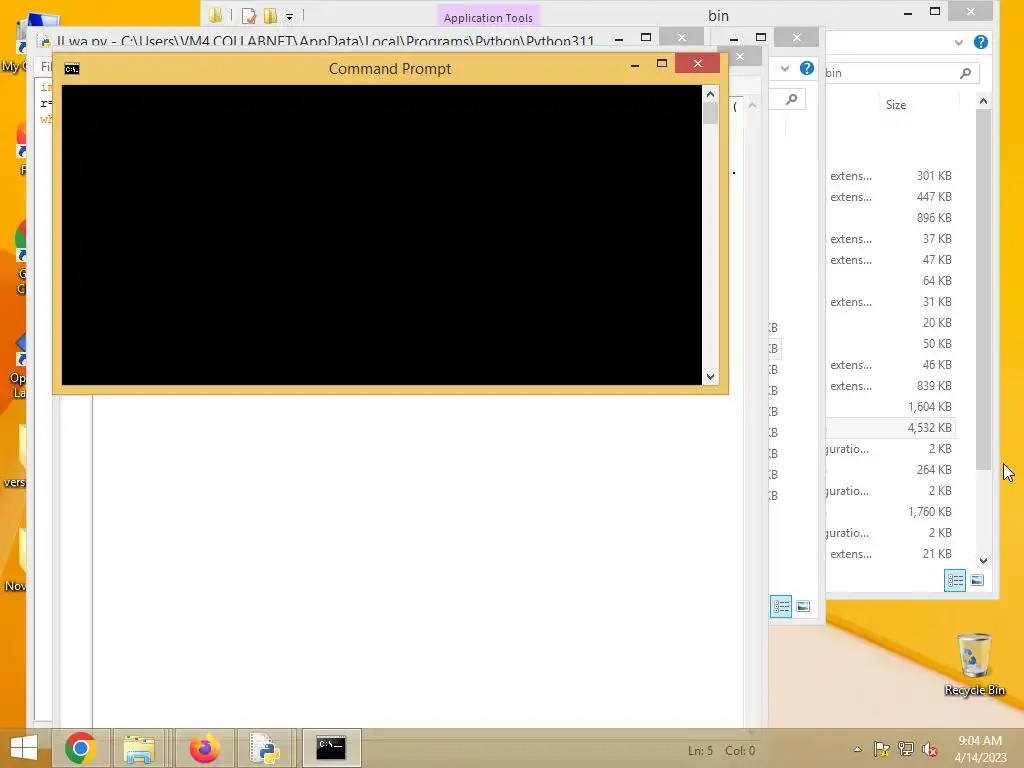
Task: Select the 4,532 KB file row
Action: click(890, 428)
